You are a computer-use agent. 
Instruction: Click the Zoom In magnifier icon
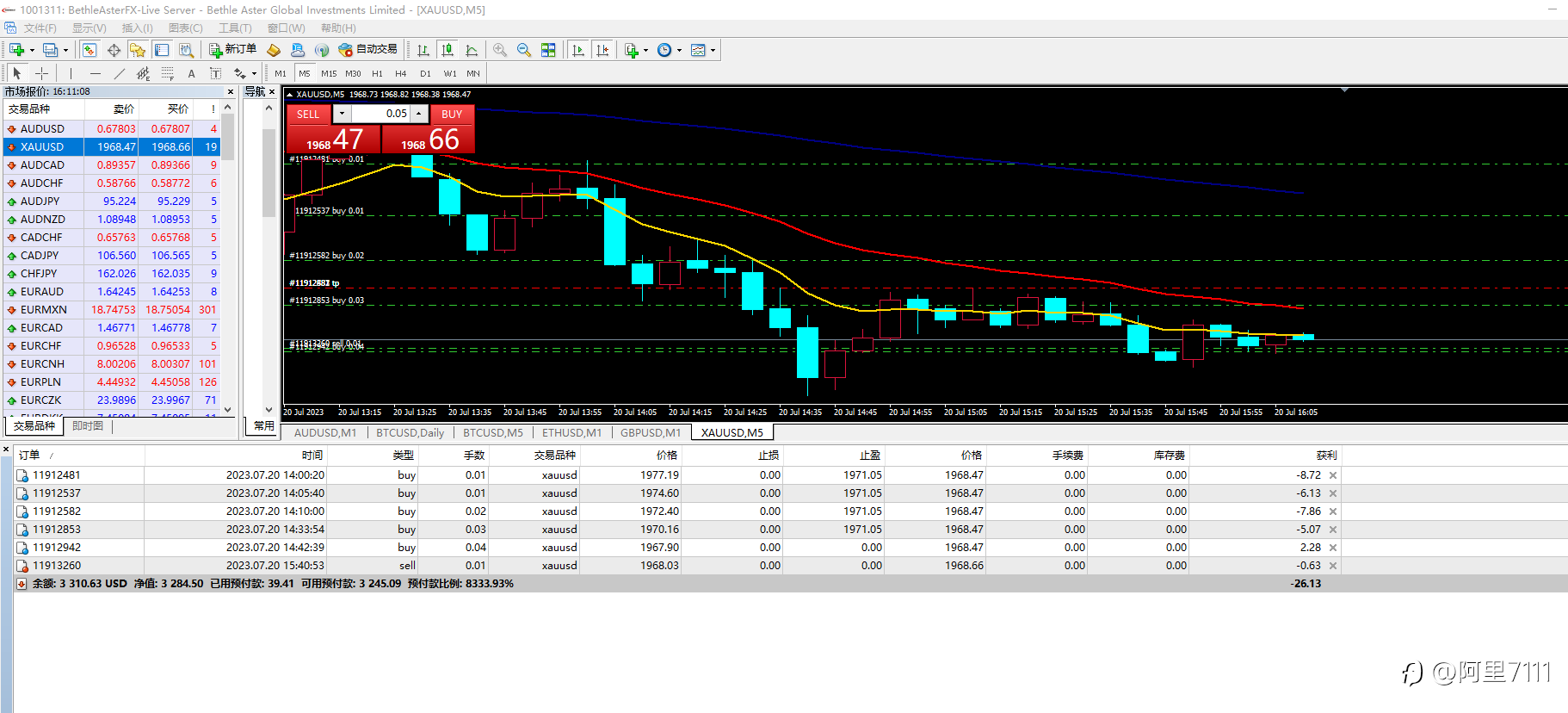(500, 50)
